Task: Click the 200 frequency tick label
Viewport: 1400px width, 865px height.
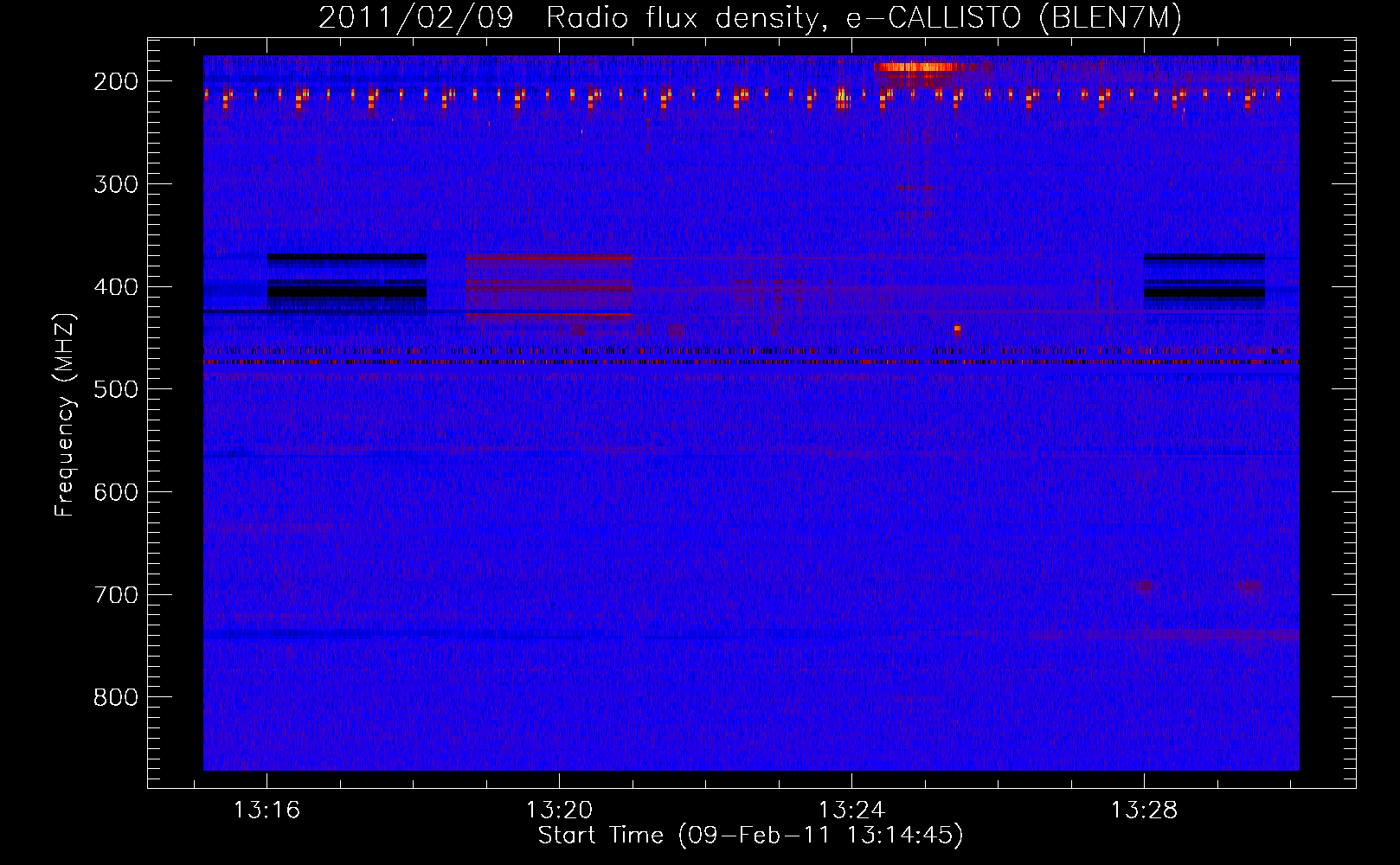Action: coord(116,81)
